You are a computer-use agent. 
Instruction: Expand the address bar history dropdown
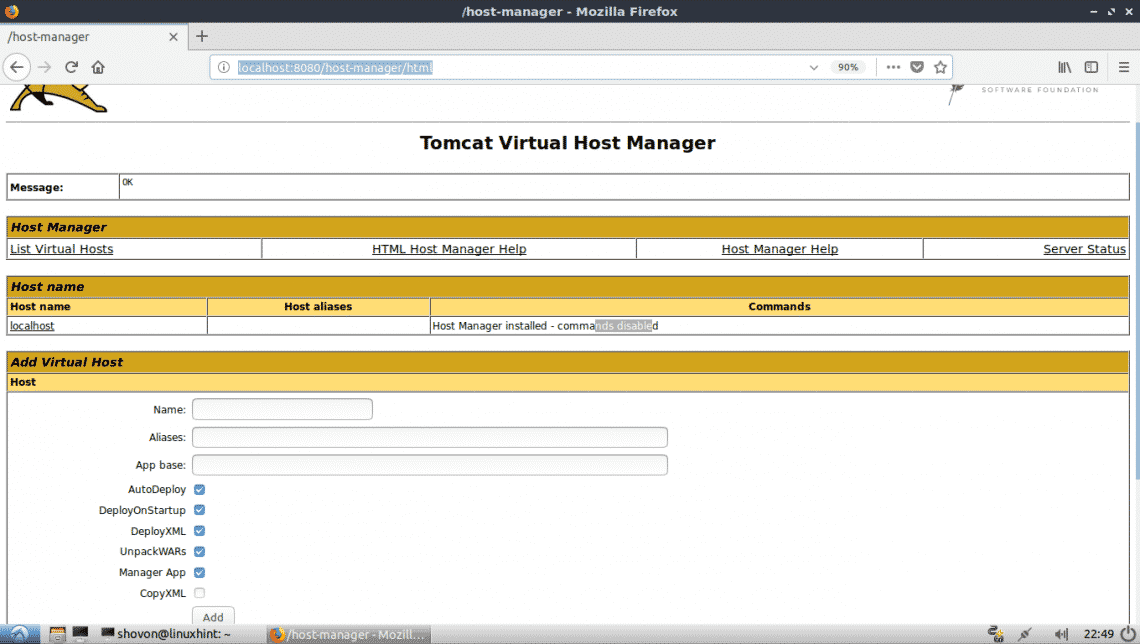(814, 67)
